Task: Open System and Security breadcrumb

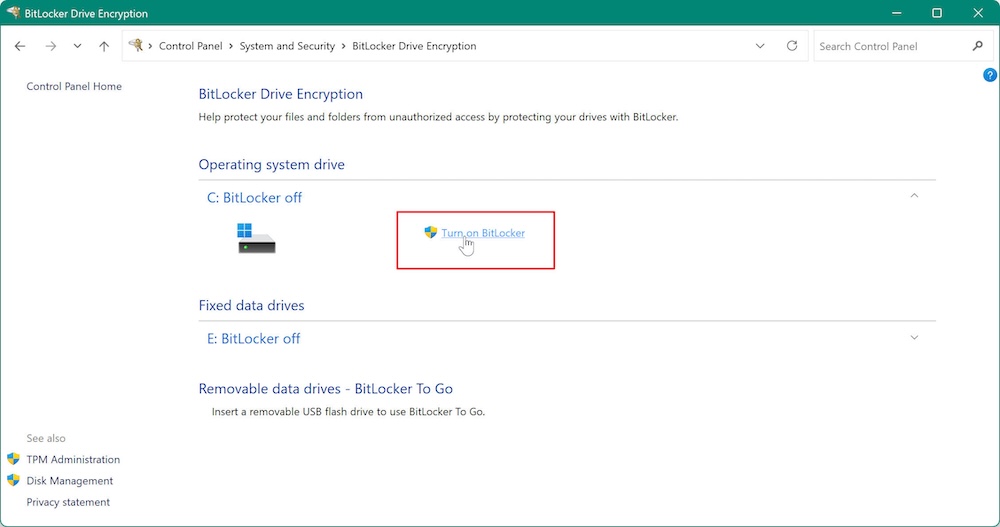Action: tap(287, 46)
